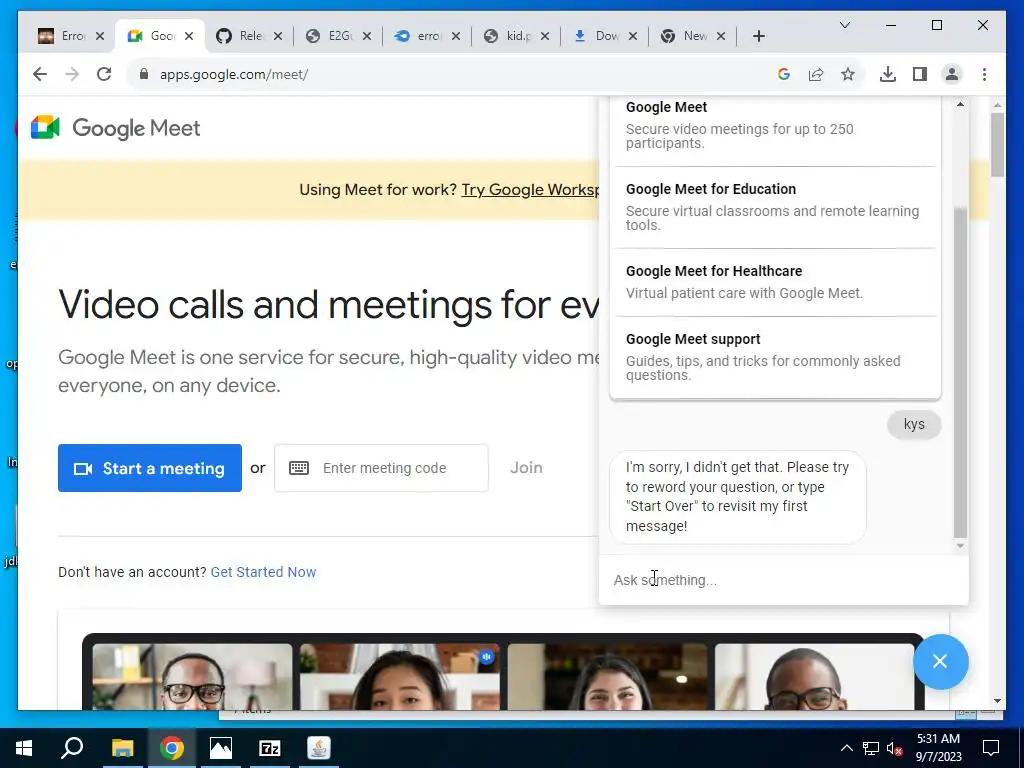This screenshot has height=768, width=1024.
Task: Select the Google Meet chat option
Action: coord(775,125)
